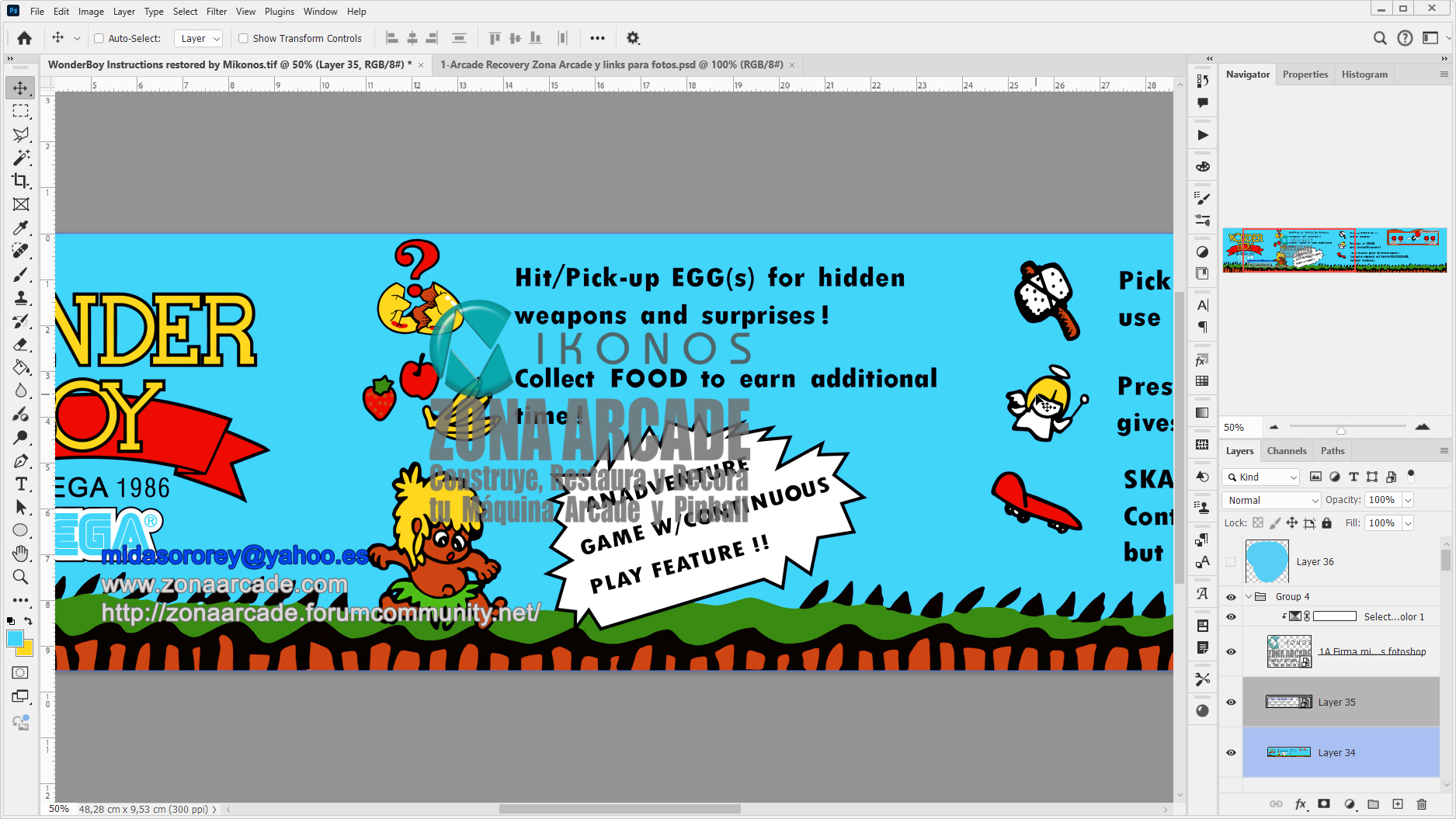Select the Rectangular Marquee tool
Viewport: 1456px width, 819px height.
pos(21,111)
